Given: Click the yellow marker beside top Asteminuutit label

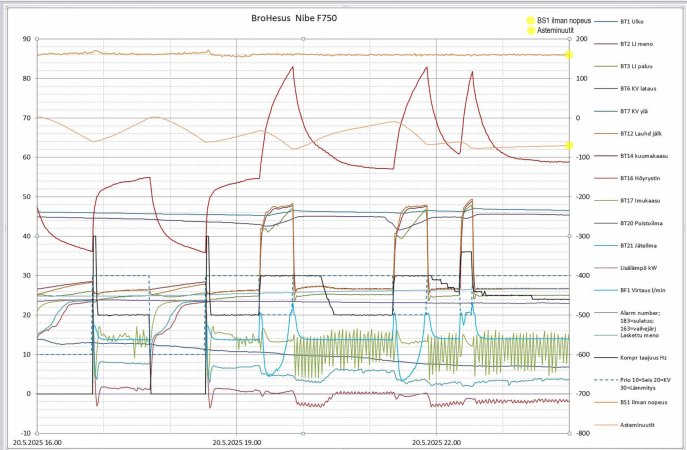Looking at the screenshot, I should point(531,31).
